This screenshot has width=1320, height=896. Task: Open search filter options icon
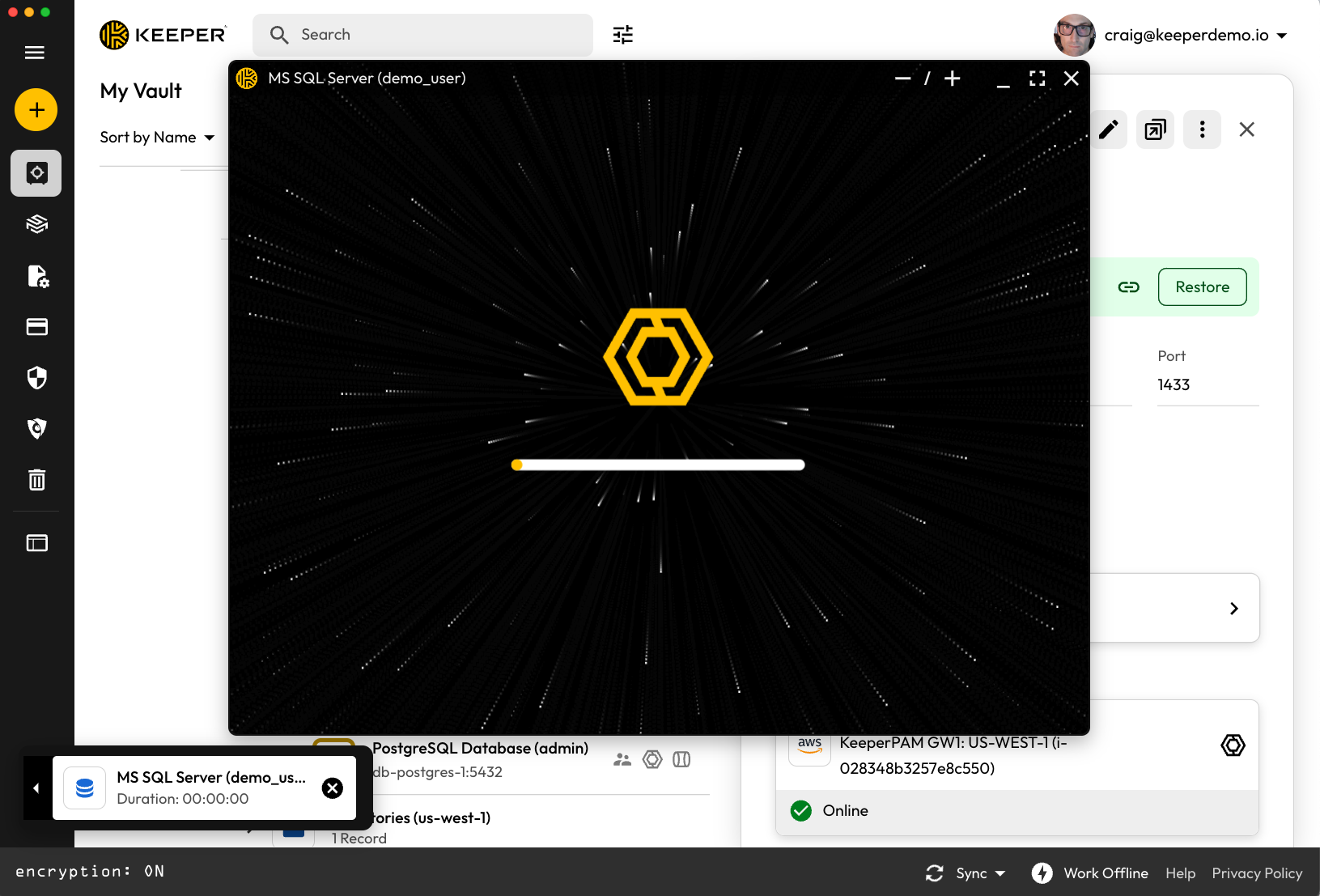623,35
